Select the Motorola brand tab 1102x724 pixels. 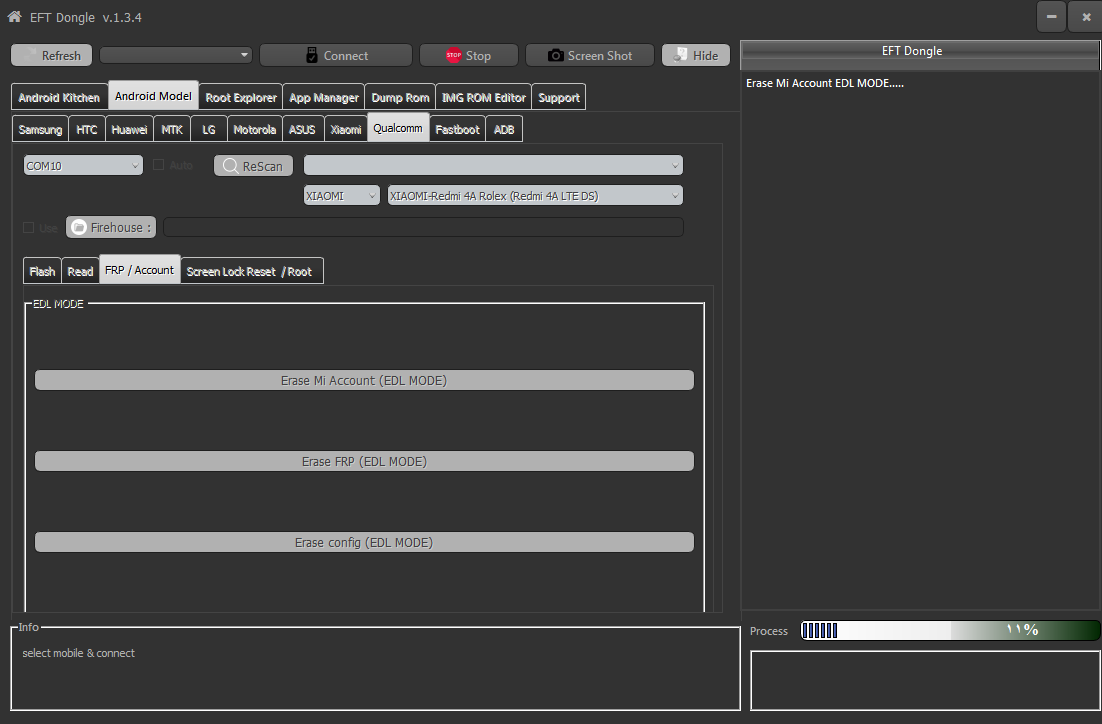pos(254,129)
